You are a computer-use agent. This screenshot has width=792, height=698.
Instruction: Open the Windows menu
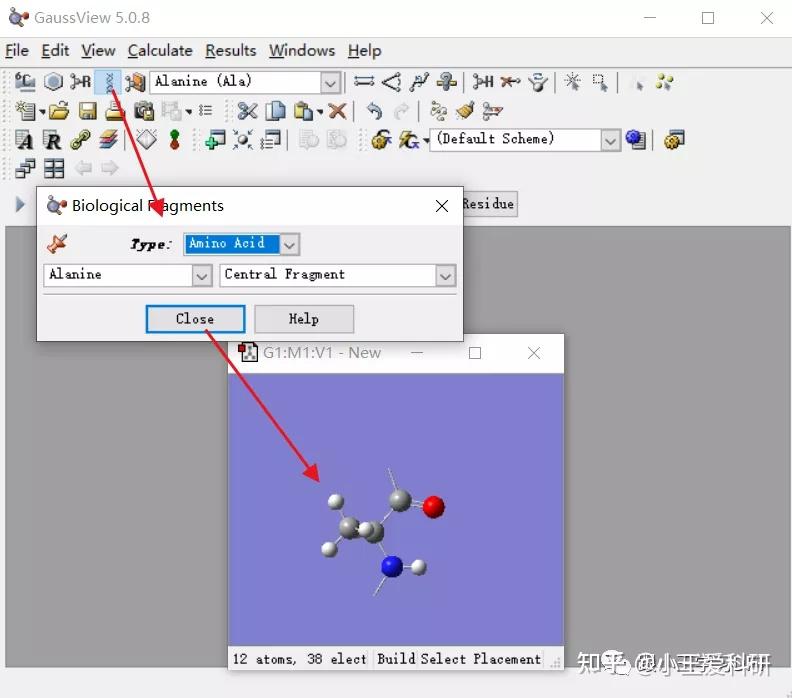302,51
